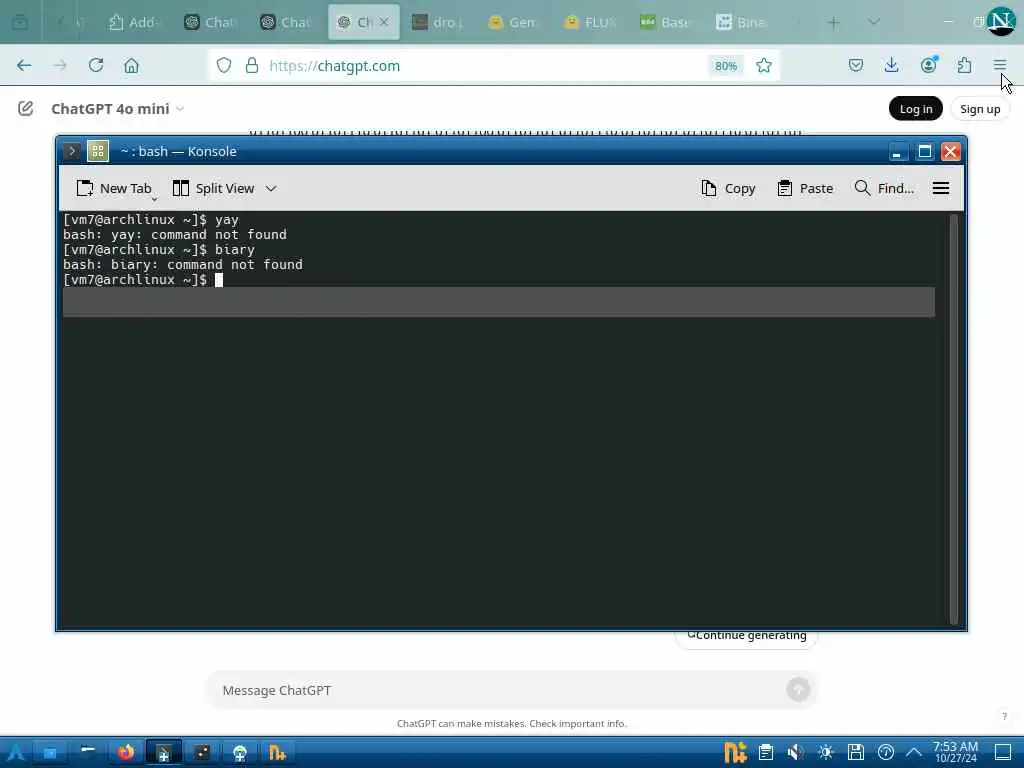The image size is (1024, 768).
Task: Activate Split View in Konsole
Action: [213, 188]
